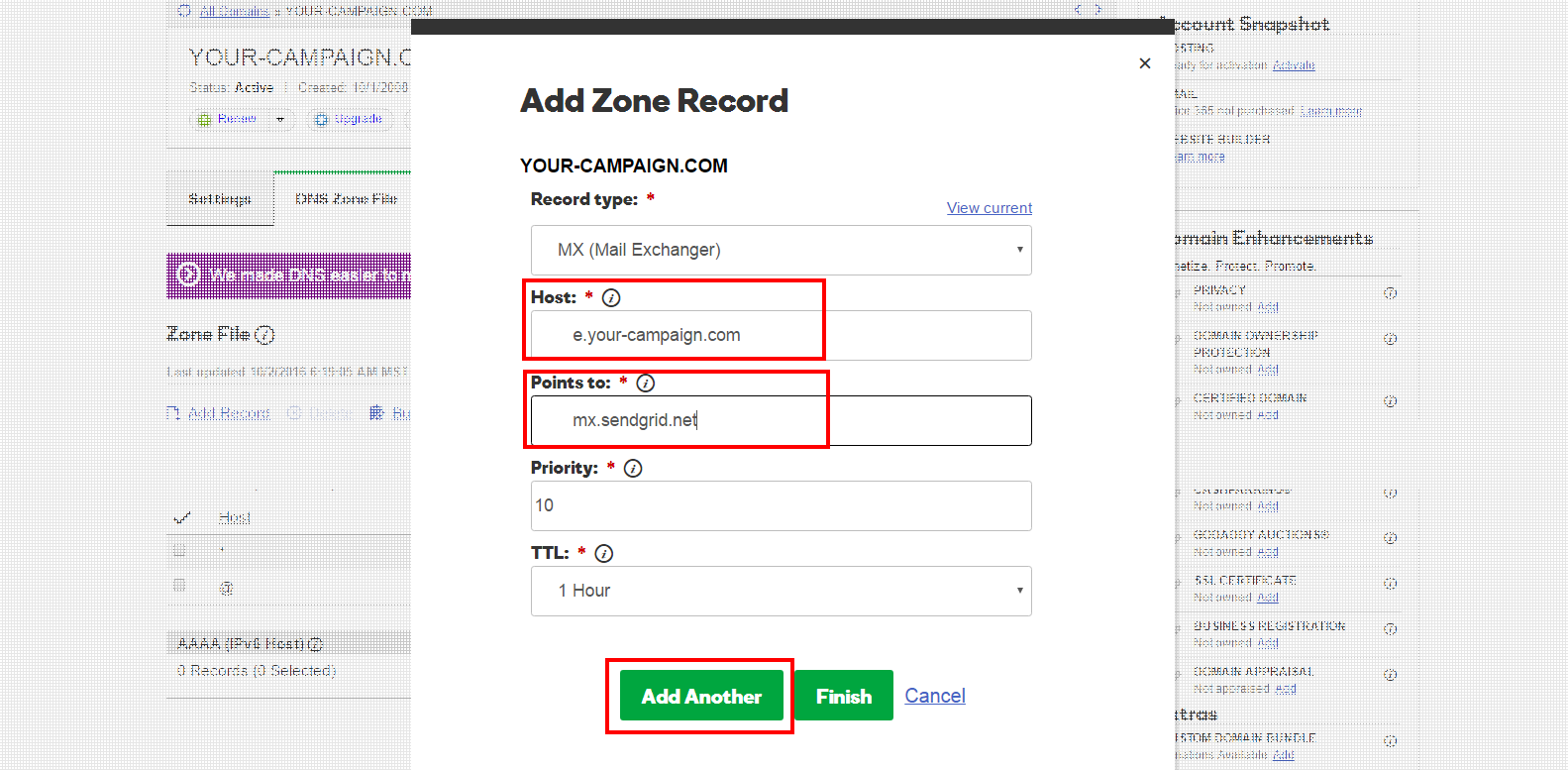Click the TTL info icon
Viewport: 1568px width, 770px height.
(603, 553)
